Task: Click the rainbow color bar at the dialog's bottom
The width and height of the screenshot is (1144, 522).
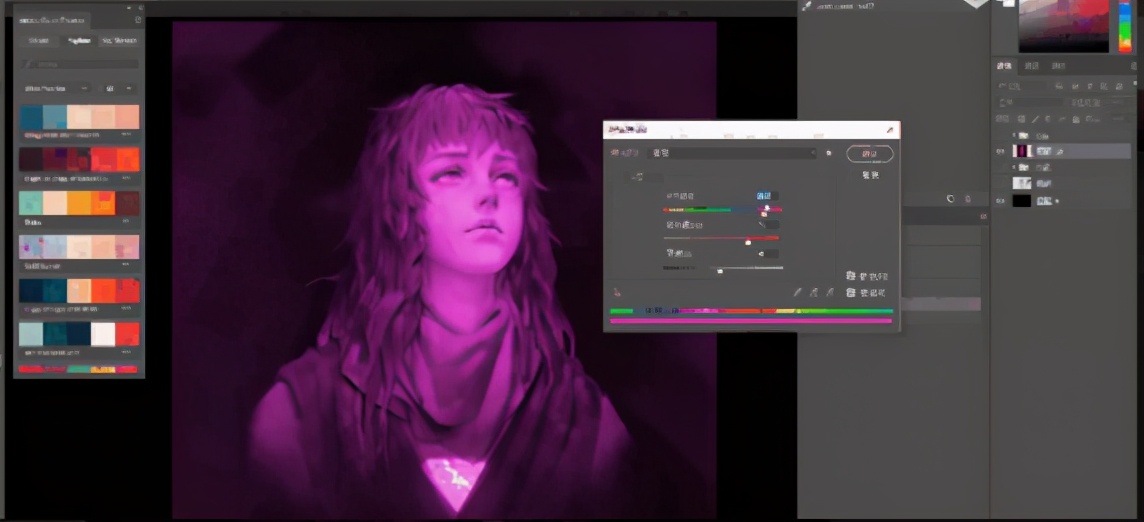Action: pos(751,311)
